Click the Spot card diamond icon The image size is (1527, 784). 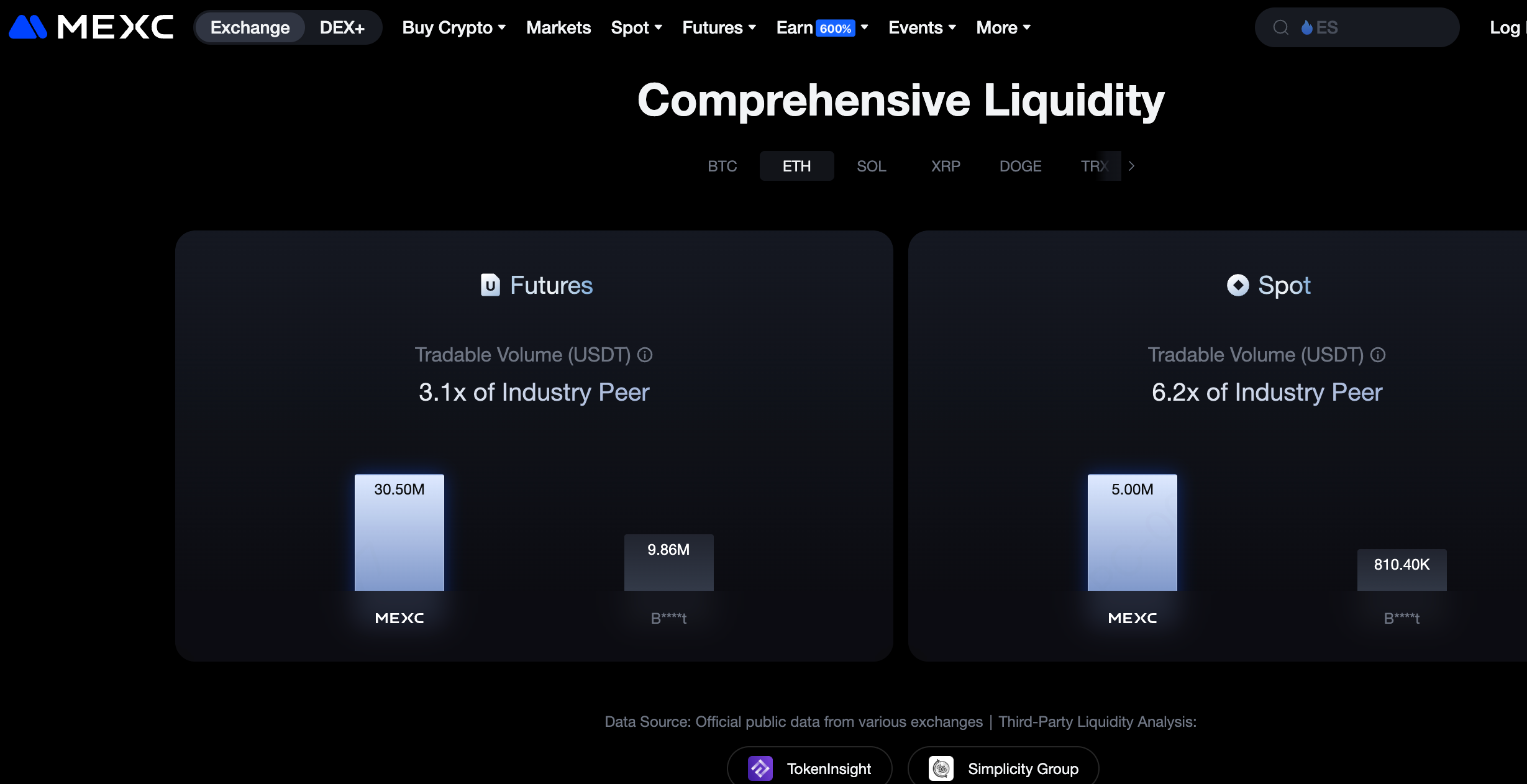click(x=1238, y=285)
